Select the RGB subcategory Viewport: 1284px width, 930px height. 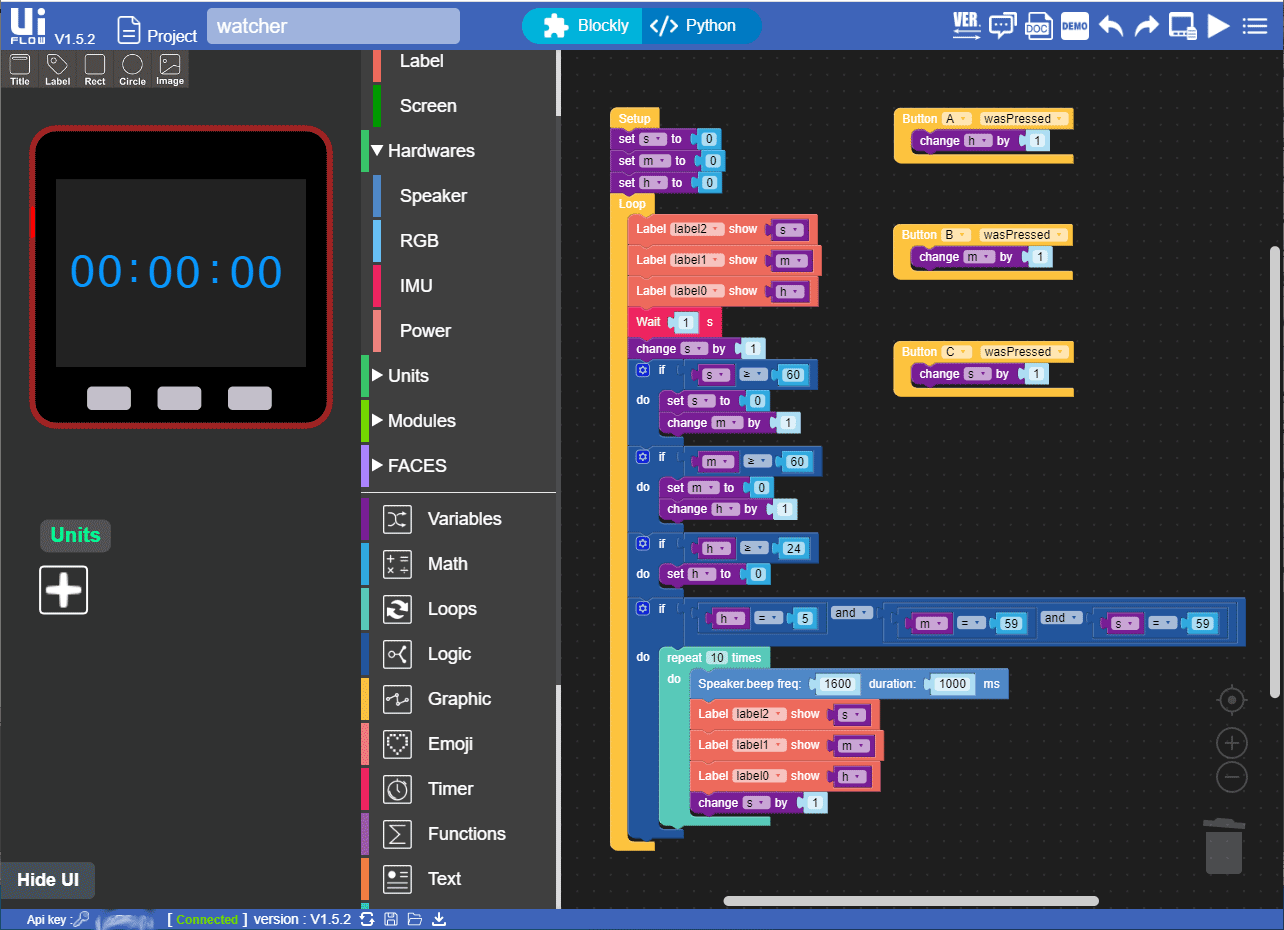coord(419,240)
